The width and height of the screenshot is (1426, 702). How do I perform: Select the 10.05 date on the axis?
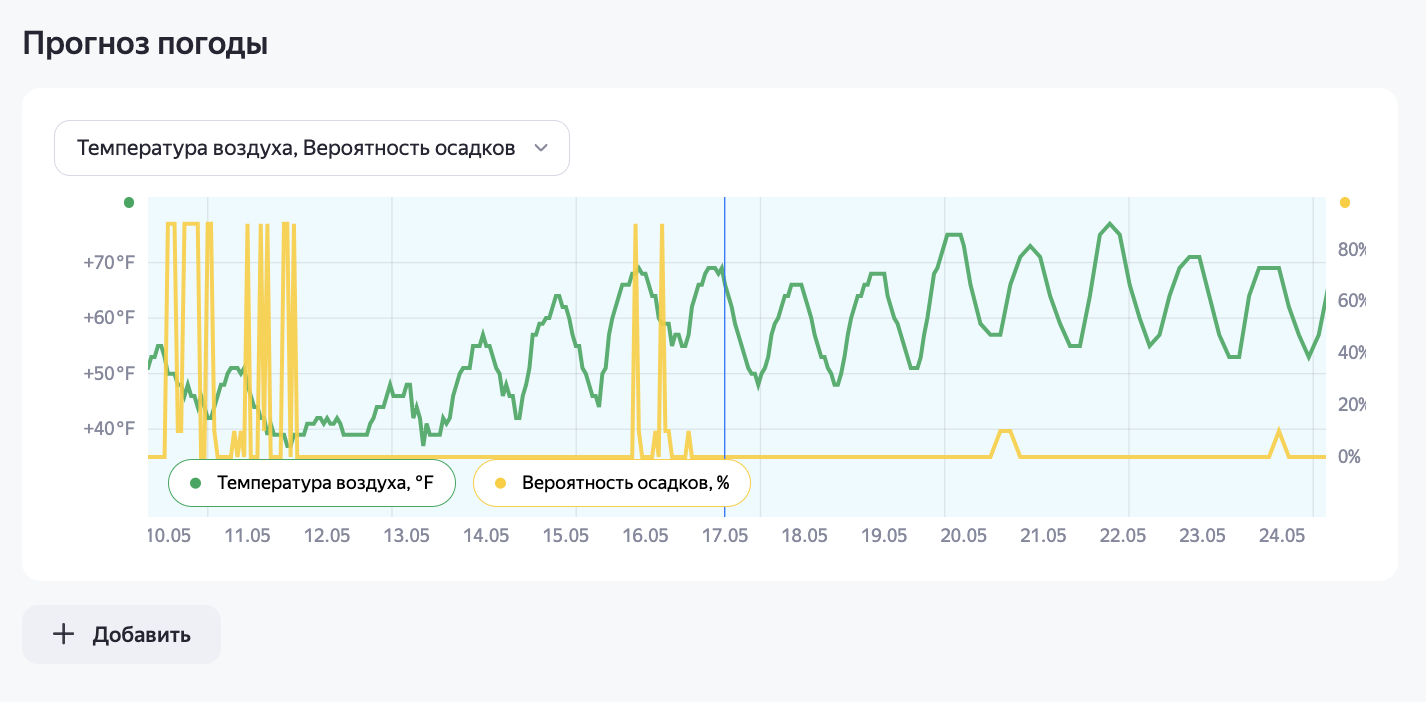168,536
